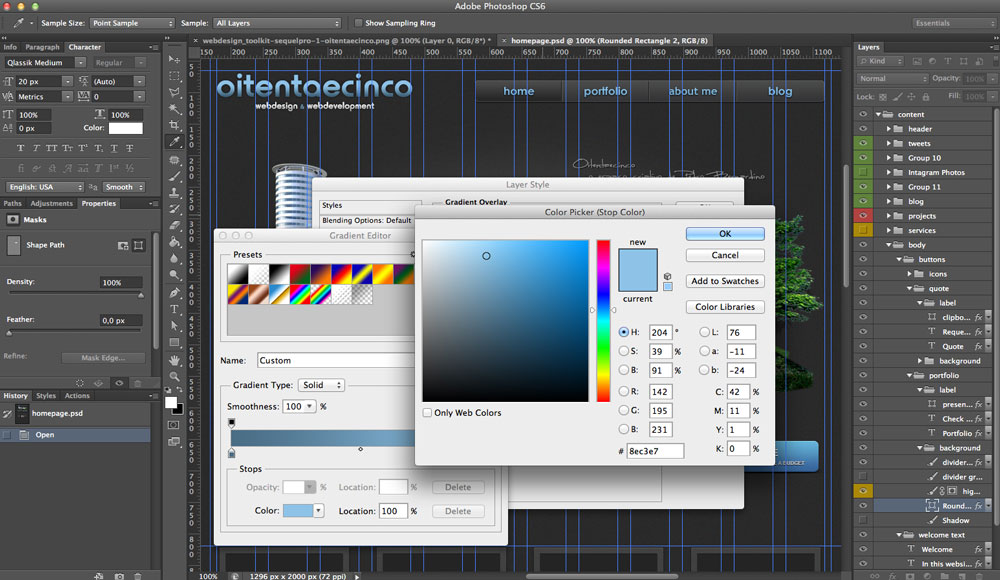Hide the projects layer group

(x=863, y=216)
